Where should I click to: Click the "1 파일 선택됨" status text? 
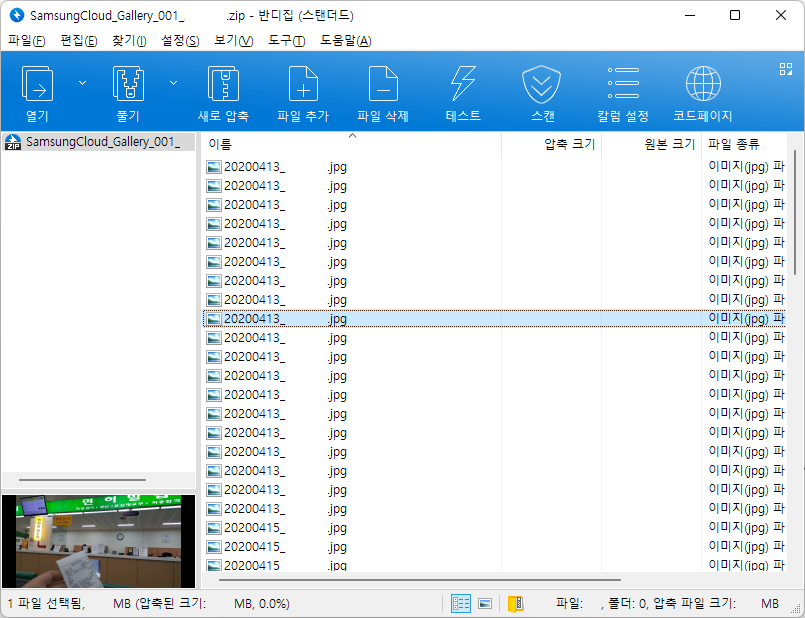[46, 604]
